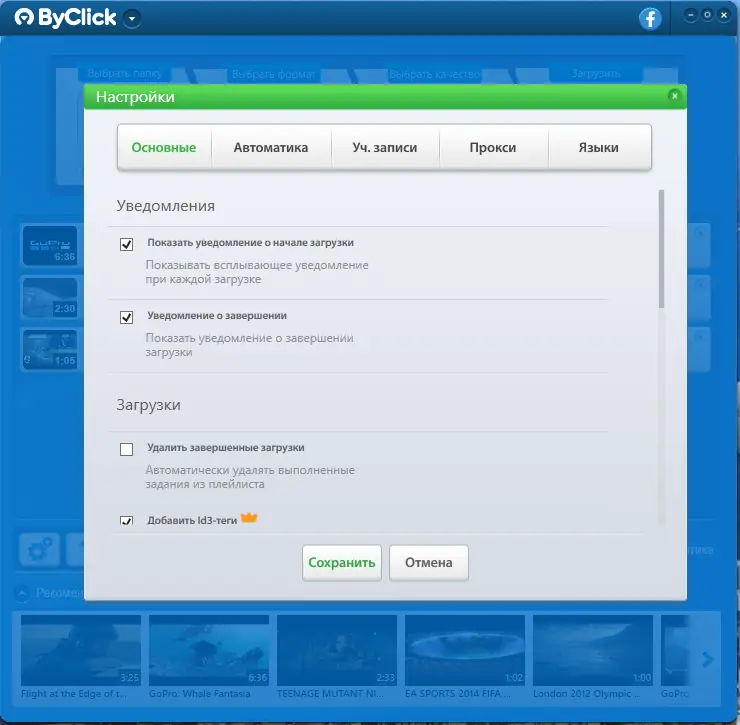Viewport: 740px width, 725px height.
Task: Switch to the Основные tab
Action: pyautogui.click(x=164, y=147)
